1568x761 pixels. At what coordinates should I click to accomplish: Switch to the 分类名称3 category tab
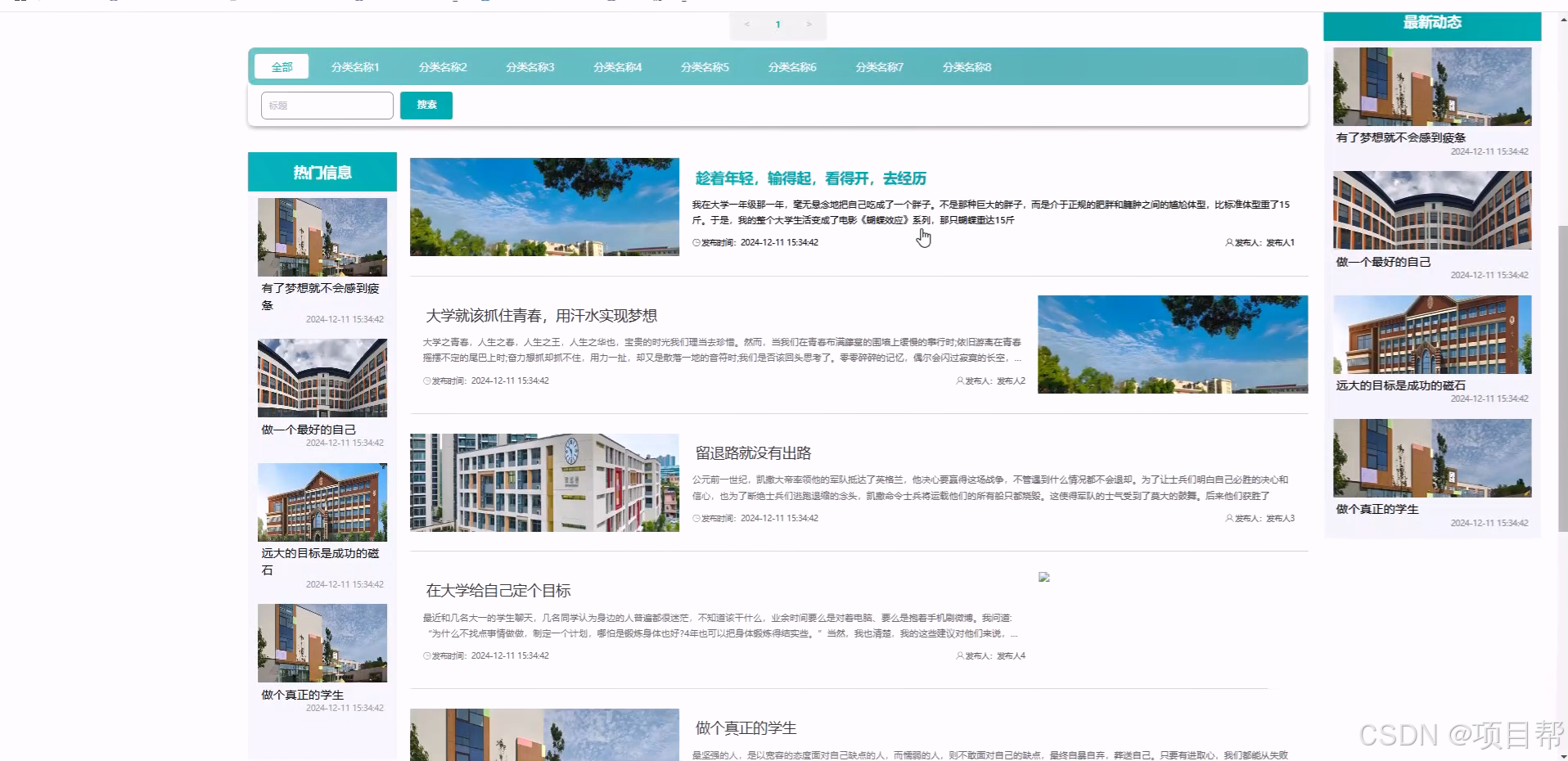point(529,67)
